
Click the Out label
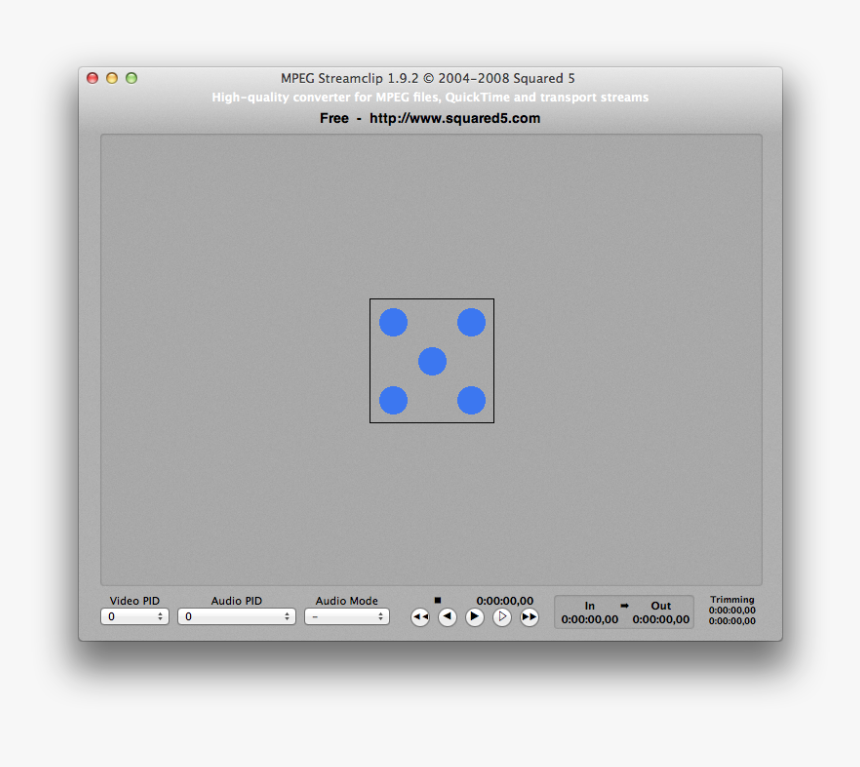point(661,606)
